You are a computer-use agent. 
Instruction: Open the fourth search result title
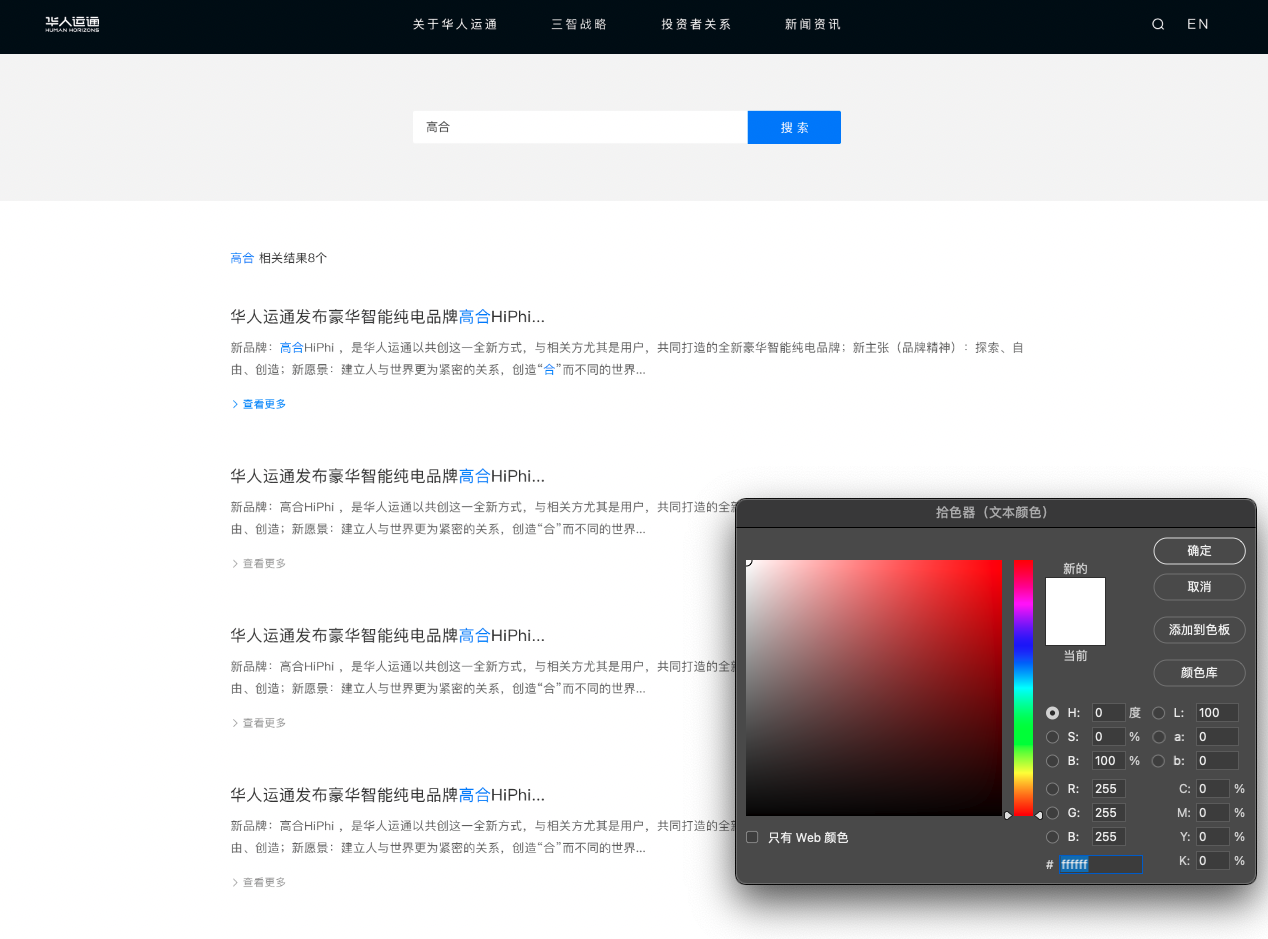point(388,795)
